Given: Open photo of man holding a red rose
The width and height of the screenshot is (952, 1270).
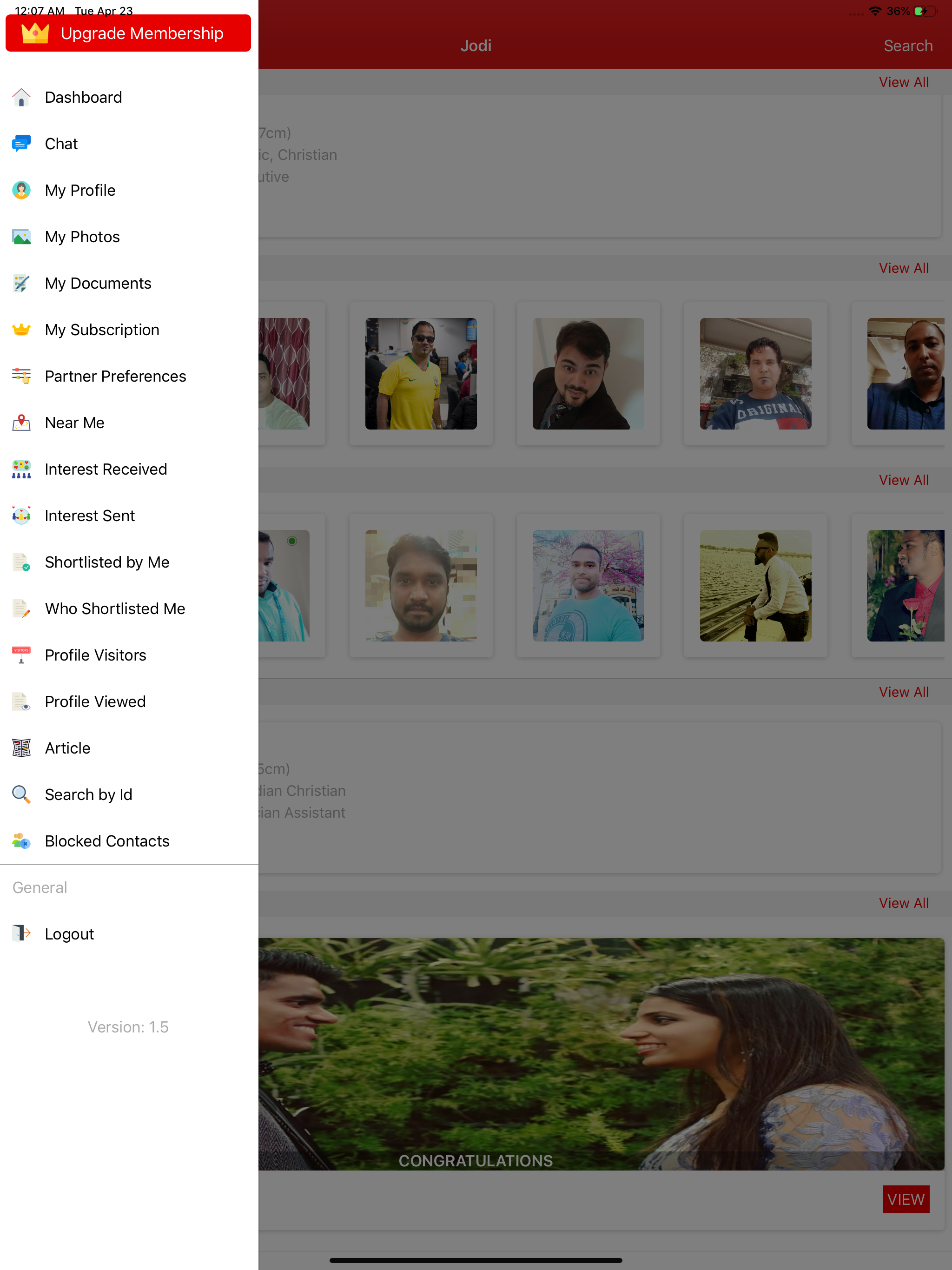Looking at the screenshot, I should click(906, 585).
